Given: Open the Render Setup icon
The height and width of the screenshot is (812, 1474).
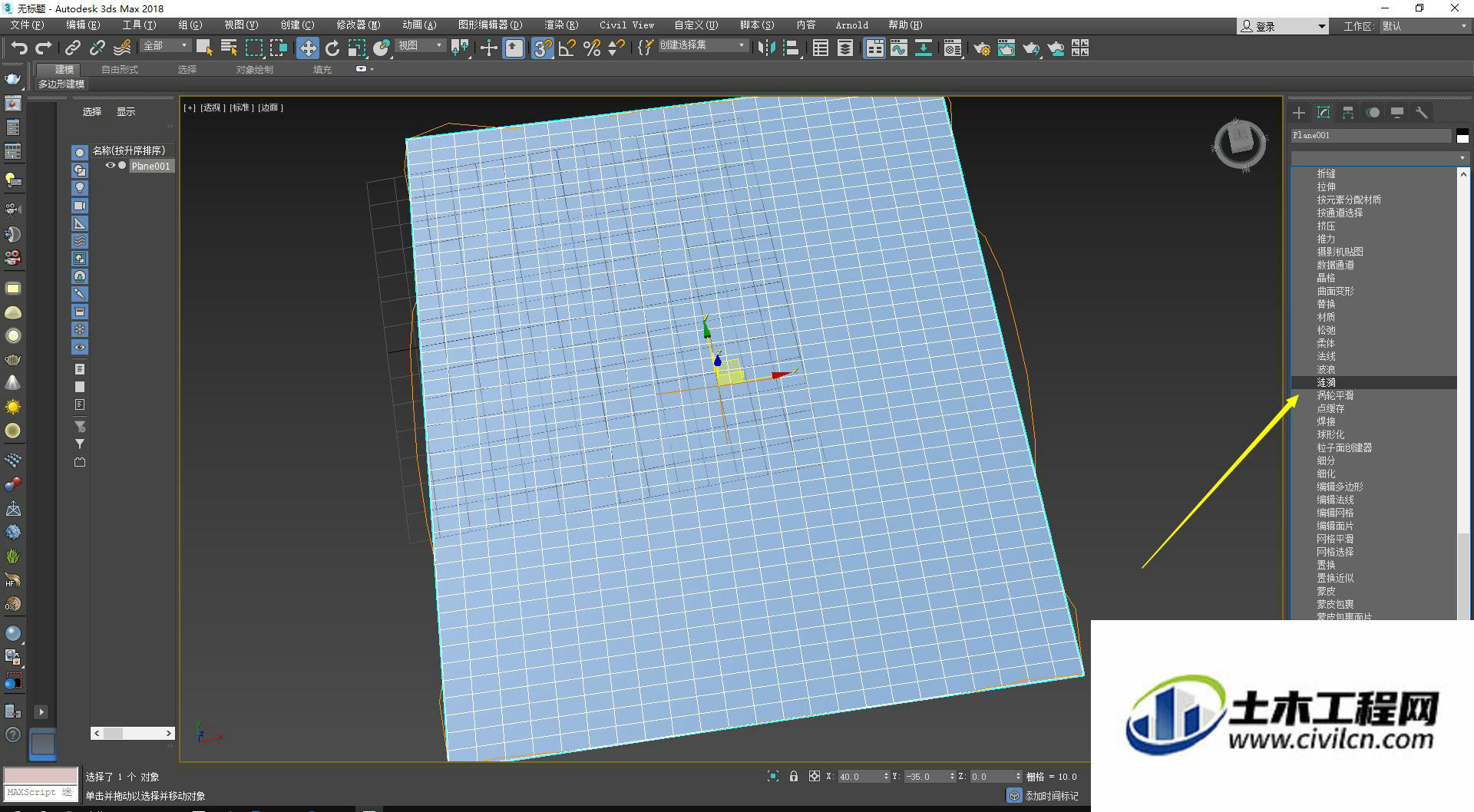Looking at the screenshot, I should [982, 48].
